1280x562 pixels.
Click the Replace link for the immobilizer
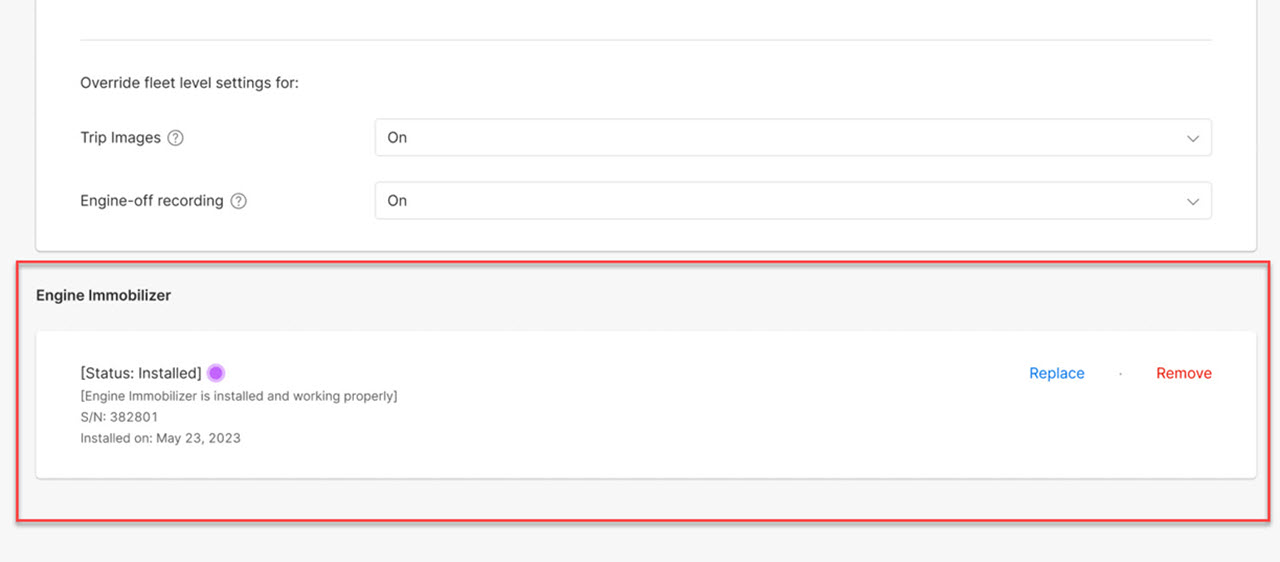pos(1057,373)
